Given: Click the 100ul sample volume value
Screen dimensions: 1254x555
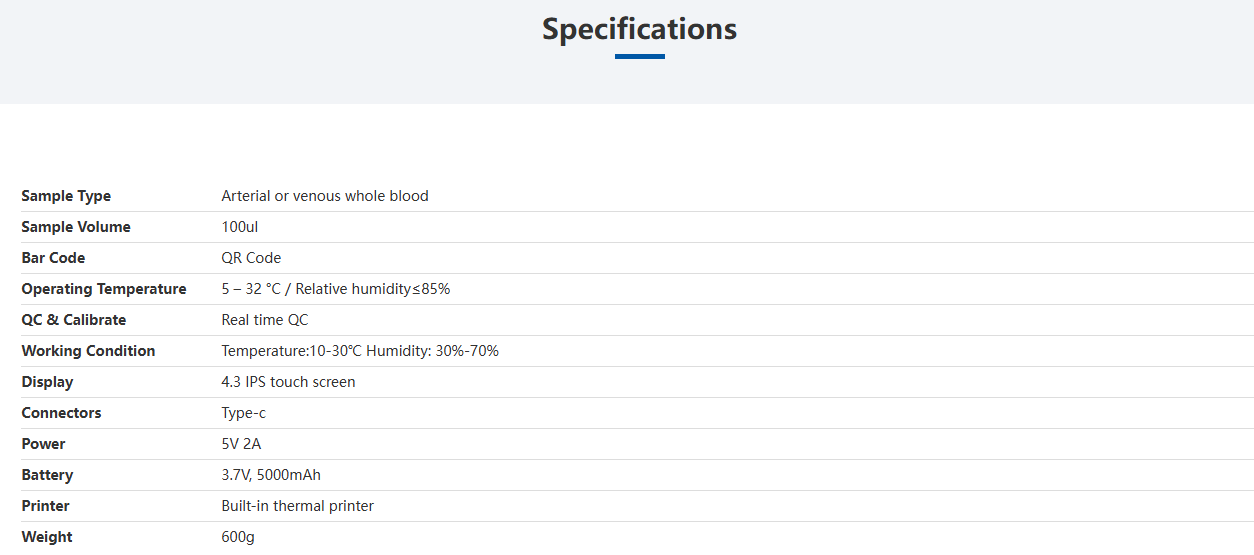Looking at the screenshot, I should [x=240, y=227].
